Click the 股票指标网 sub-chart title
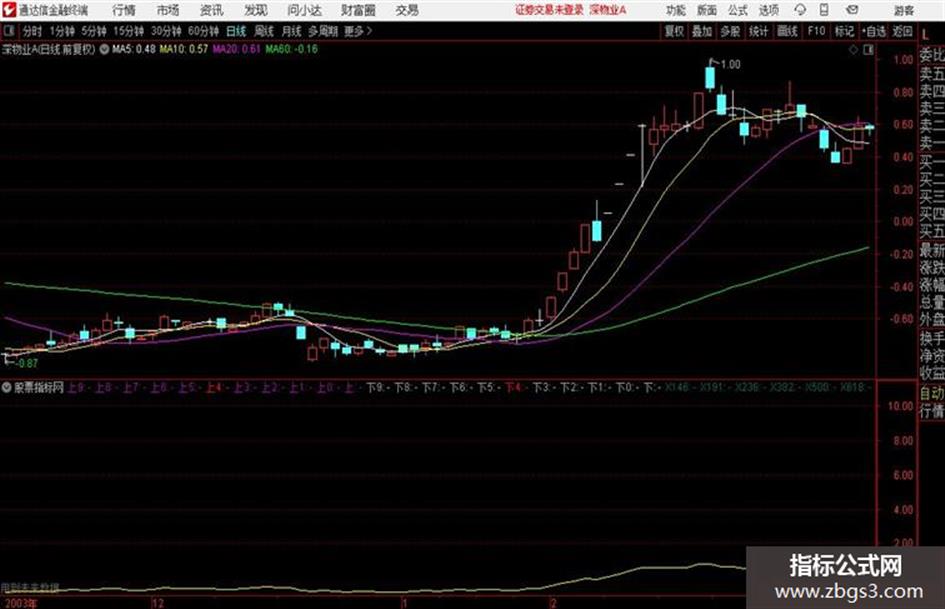Image resolution: width=945 pixels, height=609 pixels. tap(39, 387)
